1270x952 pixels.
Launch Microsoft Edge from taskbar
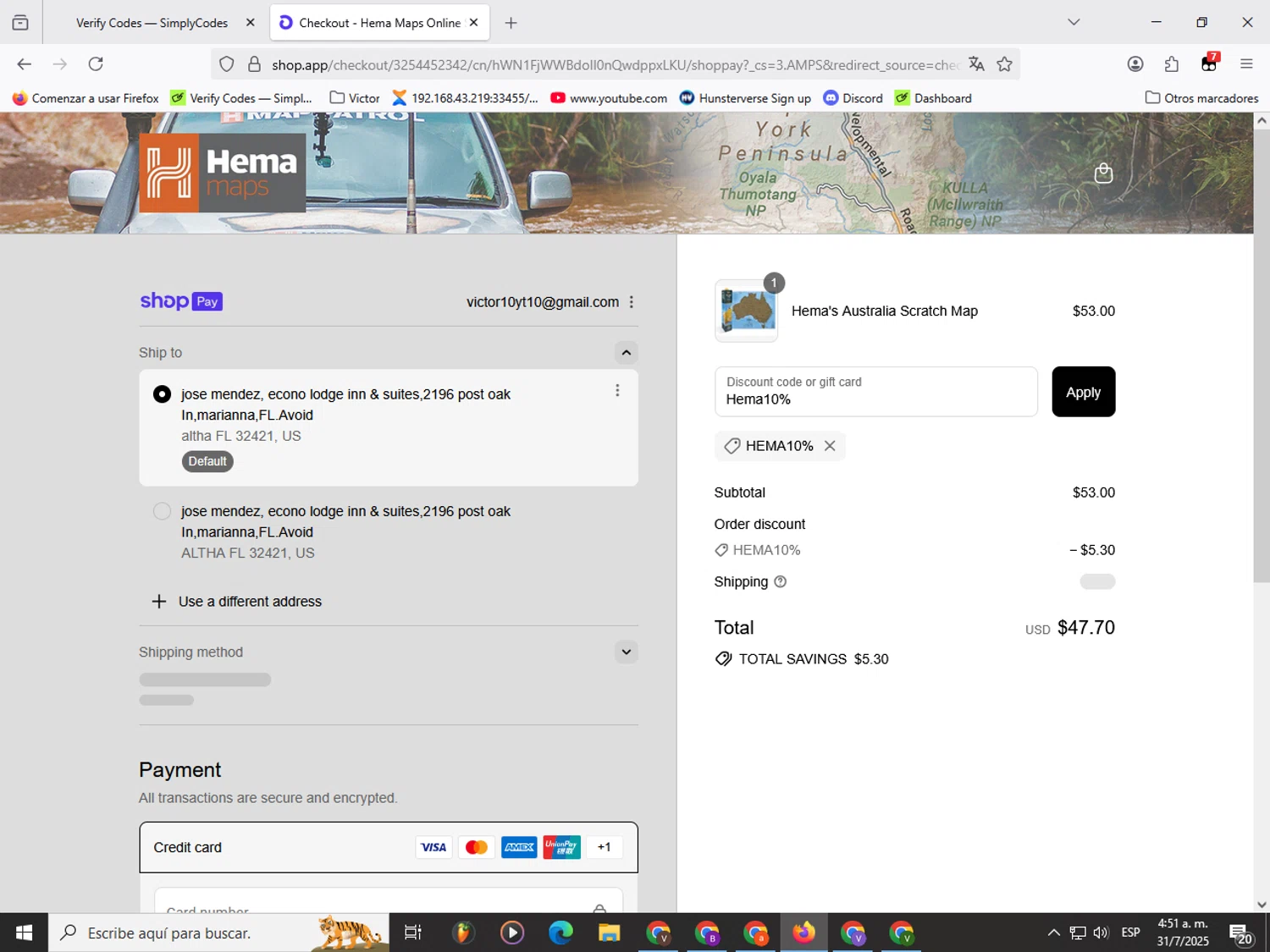[x=560, y=933]
